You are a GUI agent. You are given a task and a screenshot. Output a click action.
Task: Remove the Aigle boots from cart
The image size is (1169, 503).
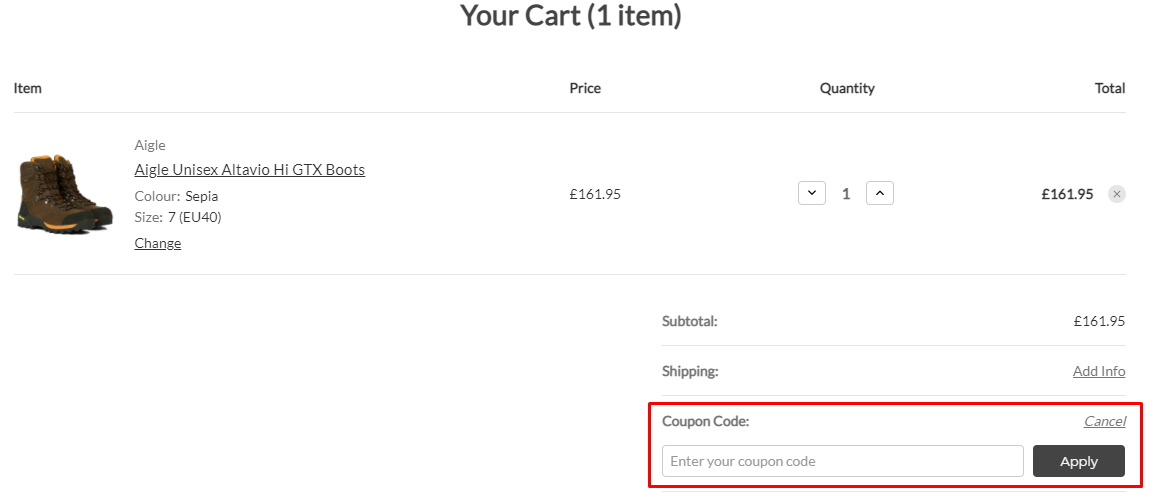[1117, 194]
